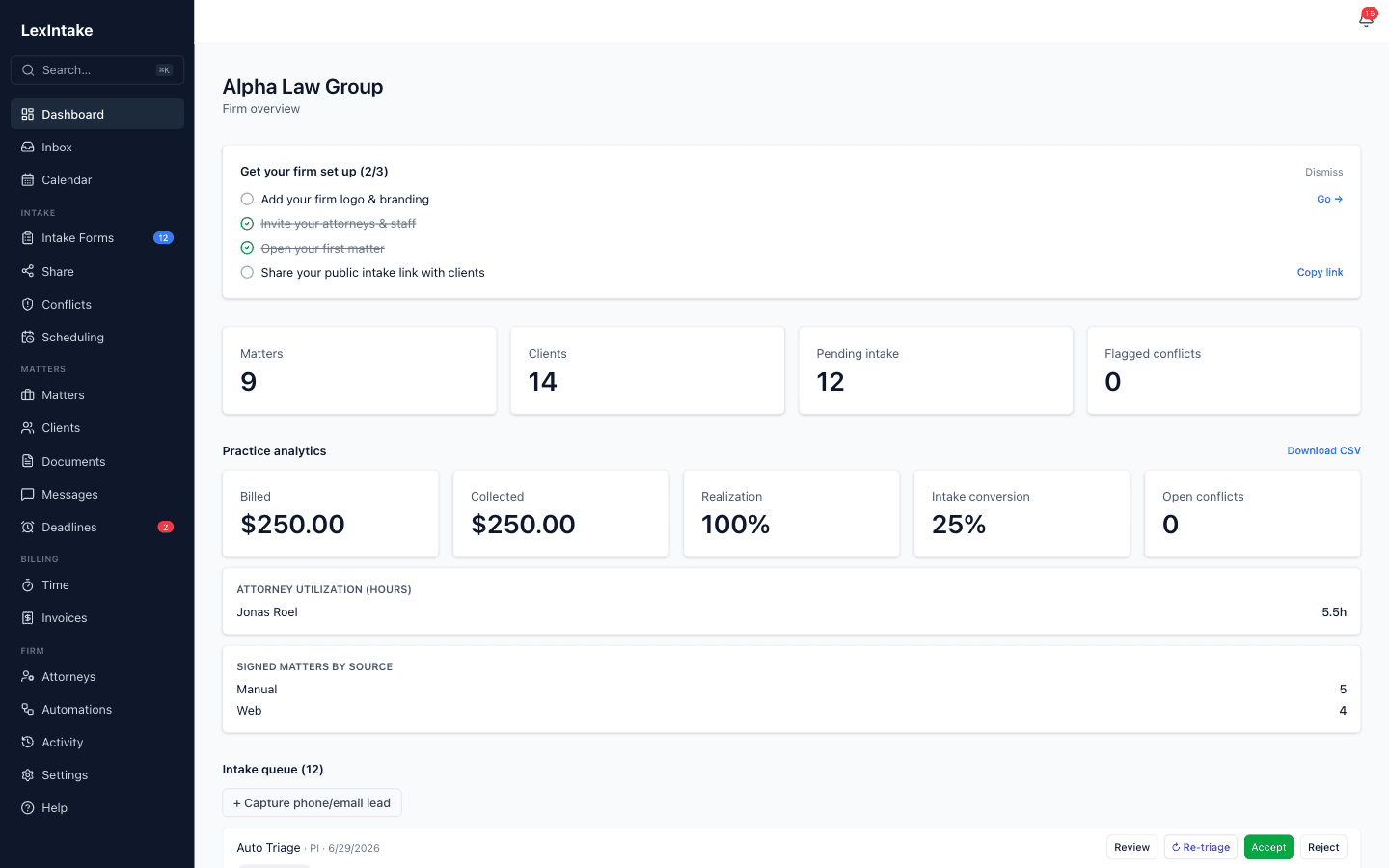Go to Inbox in sidebar
The image size is (1389, 868).
coord(97,147)
